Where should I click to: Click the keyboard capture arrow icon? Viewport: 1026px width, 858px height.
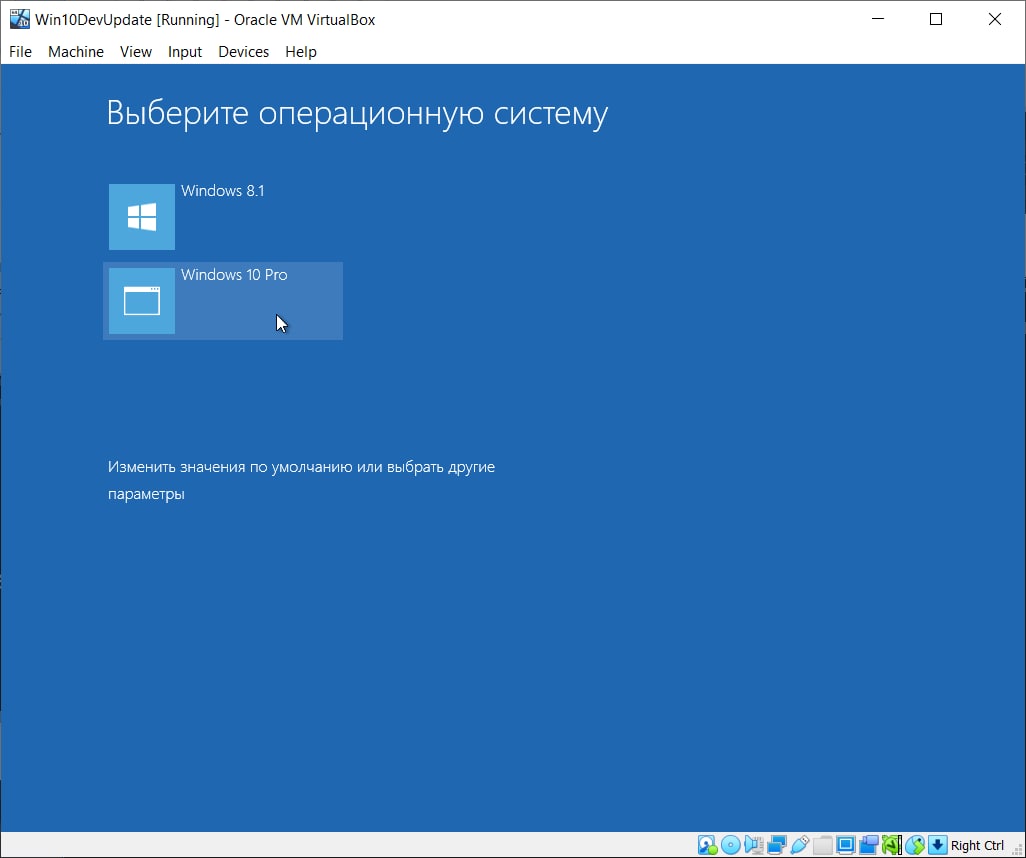point(938,845)
